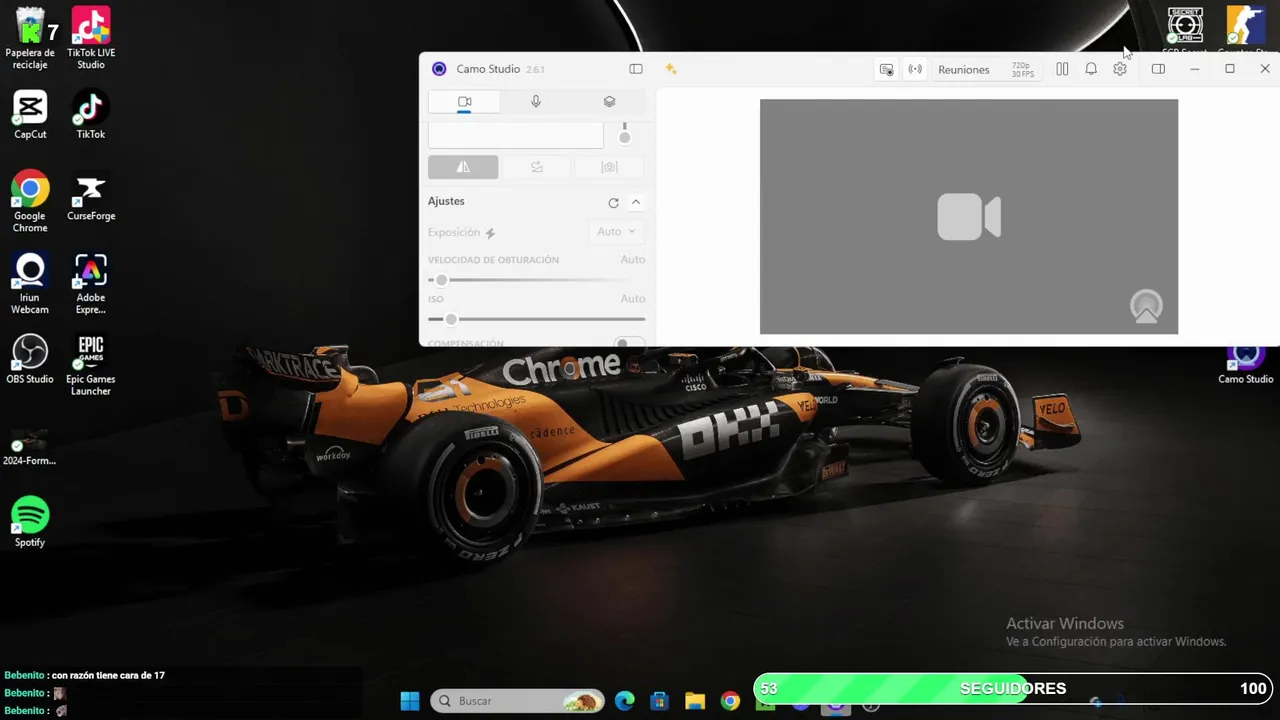Open OBS Studio desktop shortcut
The height and width of the screenshot is (720, 1280).
30,359
